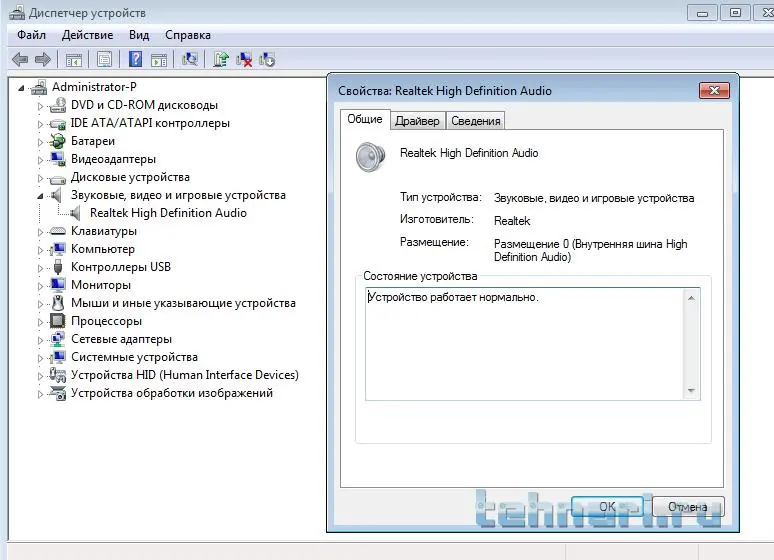Click the Forward arrow toolbar icon
The width and height of the screenshot is (774, 560).
(43, 60)
